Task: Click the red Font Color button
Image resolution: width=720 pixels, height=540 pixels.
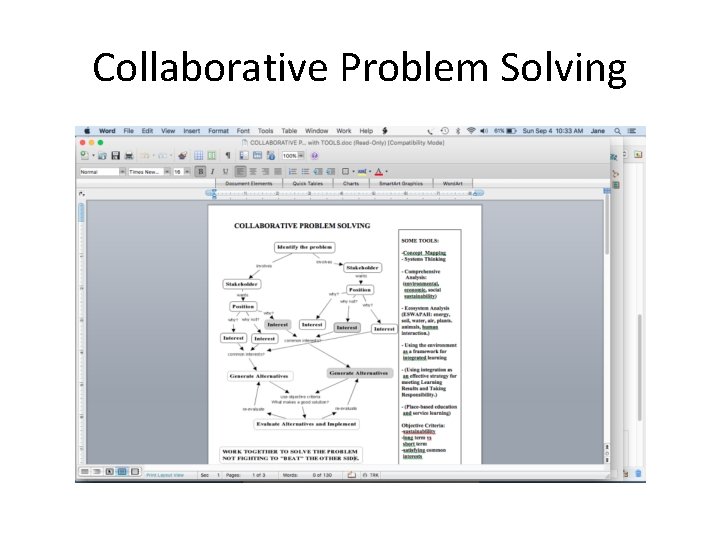Action: 378,172
